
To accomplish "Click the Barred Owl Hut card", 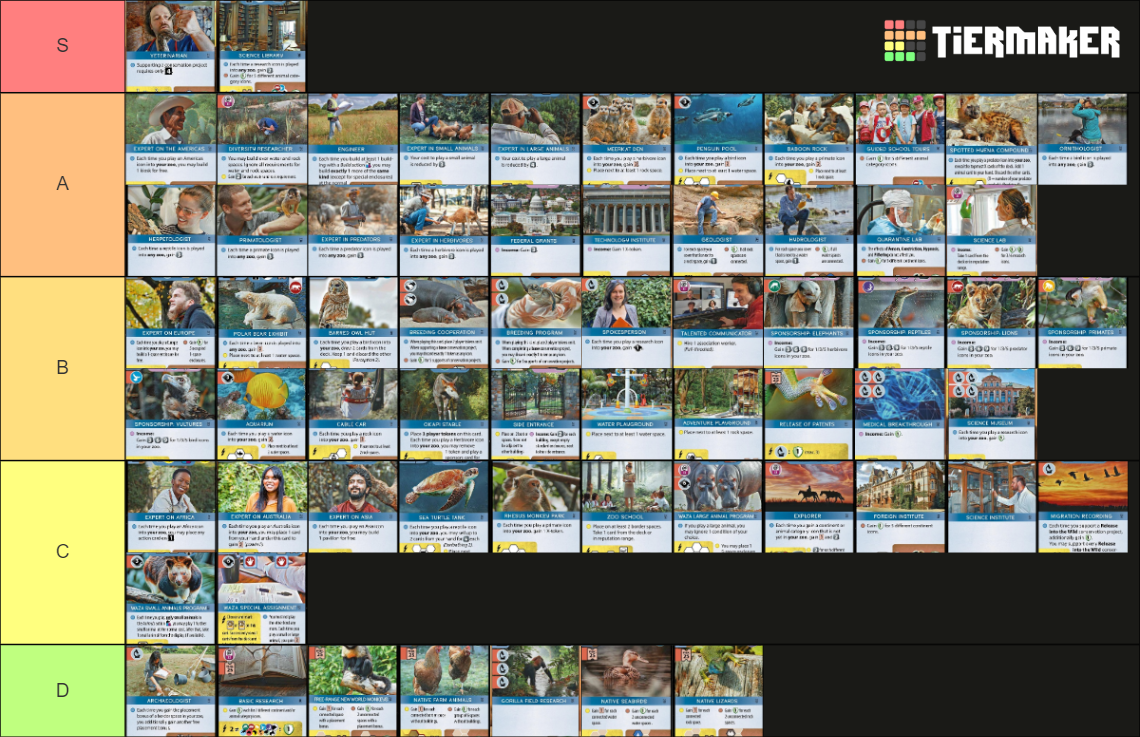I will pos(353,320).
